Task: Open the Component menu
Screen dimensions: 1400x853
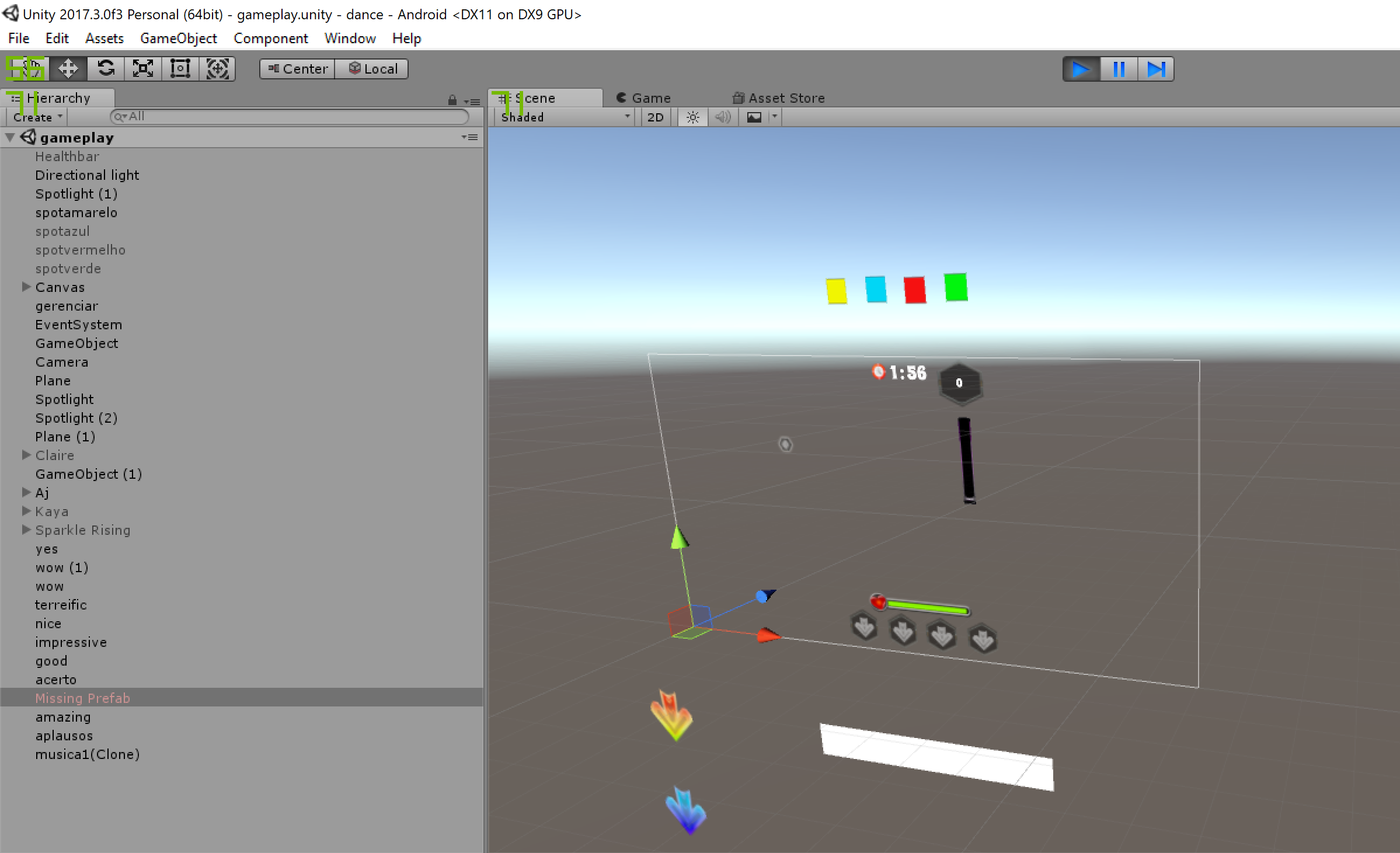Action: (x=271, y=39)
